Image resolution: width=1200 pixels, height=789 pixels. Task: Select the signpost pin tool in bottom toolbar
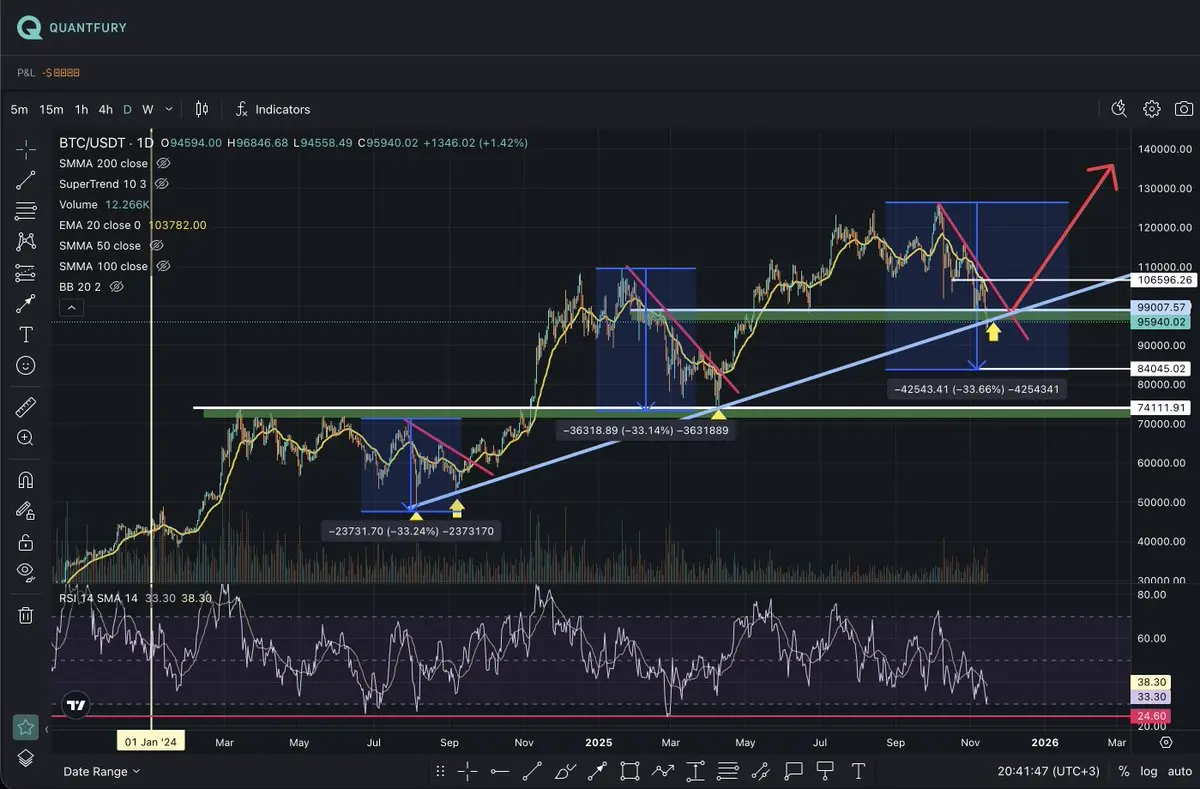pyautogui.click(x=826, y=771)
